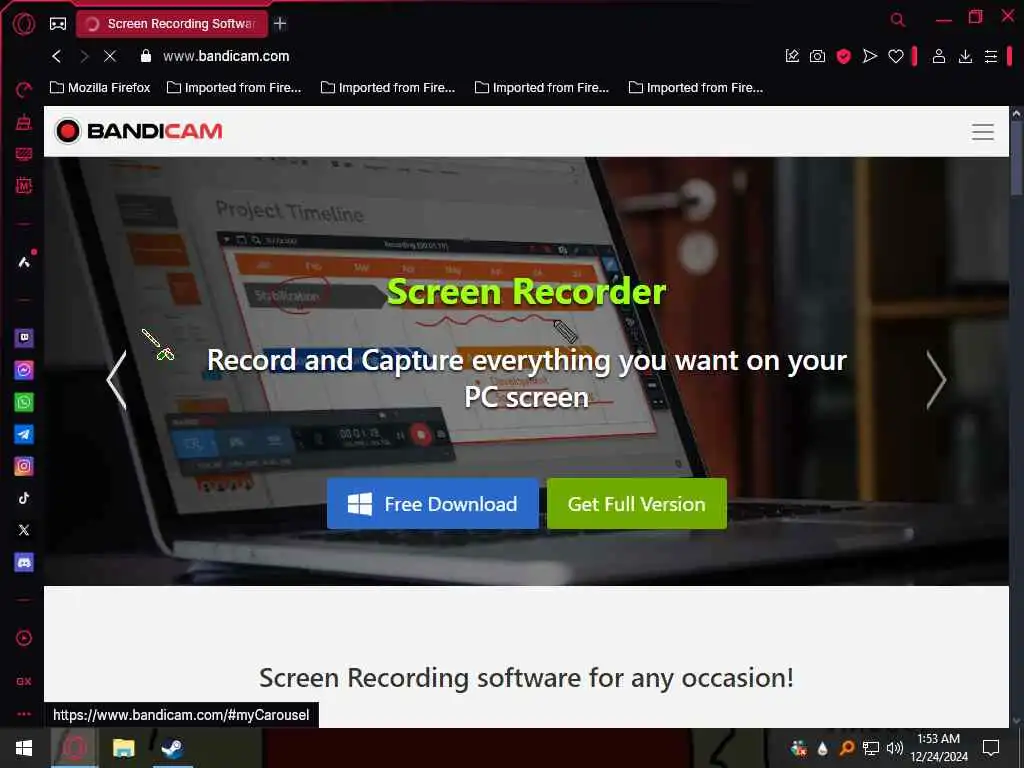
Task: Open the sidebar calendar icon marked M
Action: [x=24, y=185]
